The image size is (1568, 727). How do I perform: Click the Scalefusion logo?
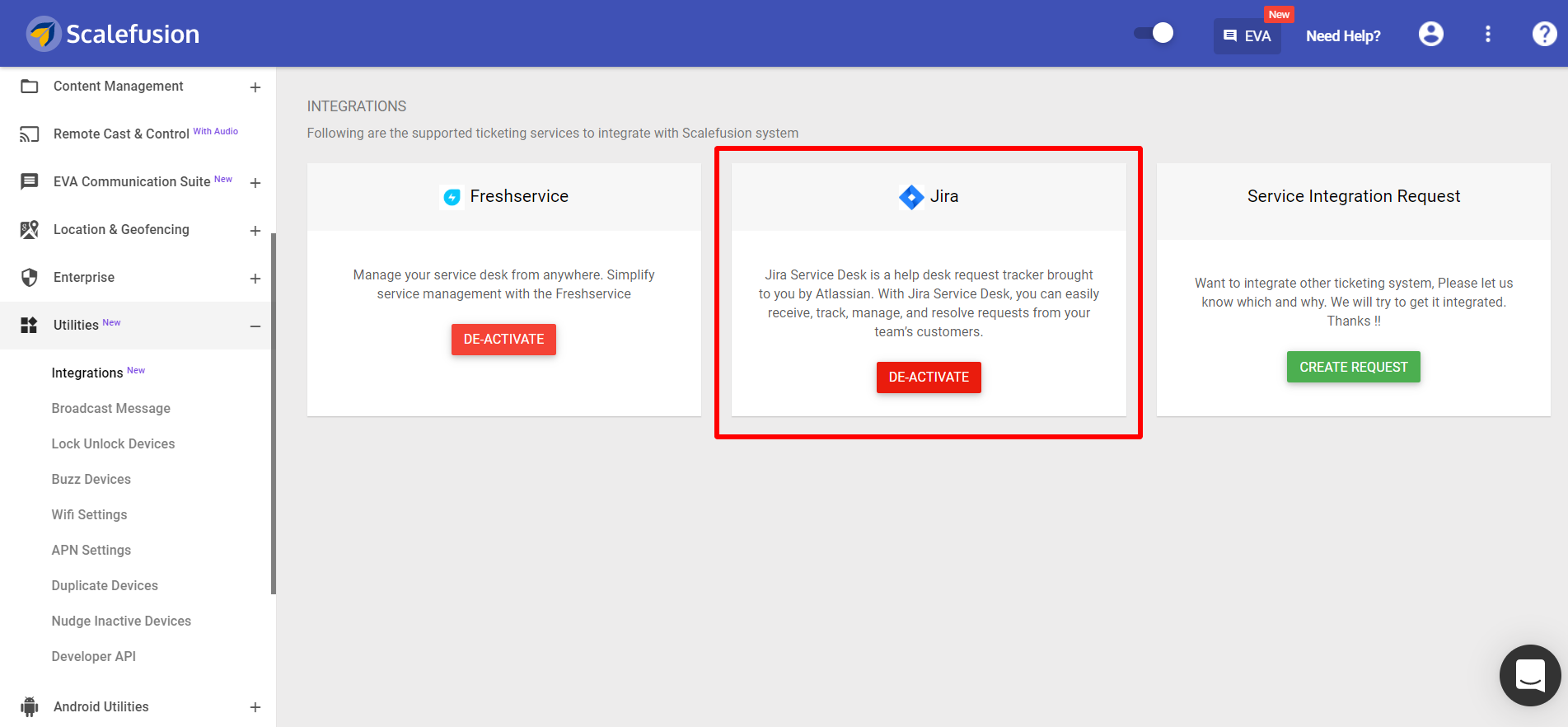(113, 34)
